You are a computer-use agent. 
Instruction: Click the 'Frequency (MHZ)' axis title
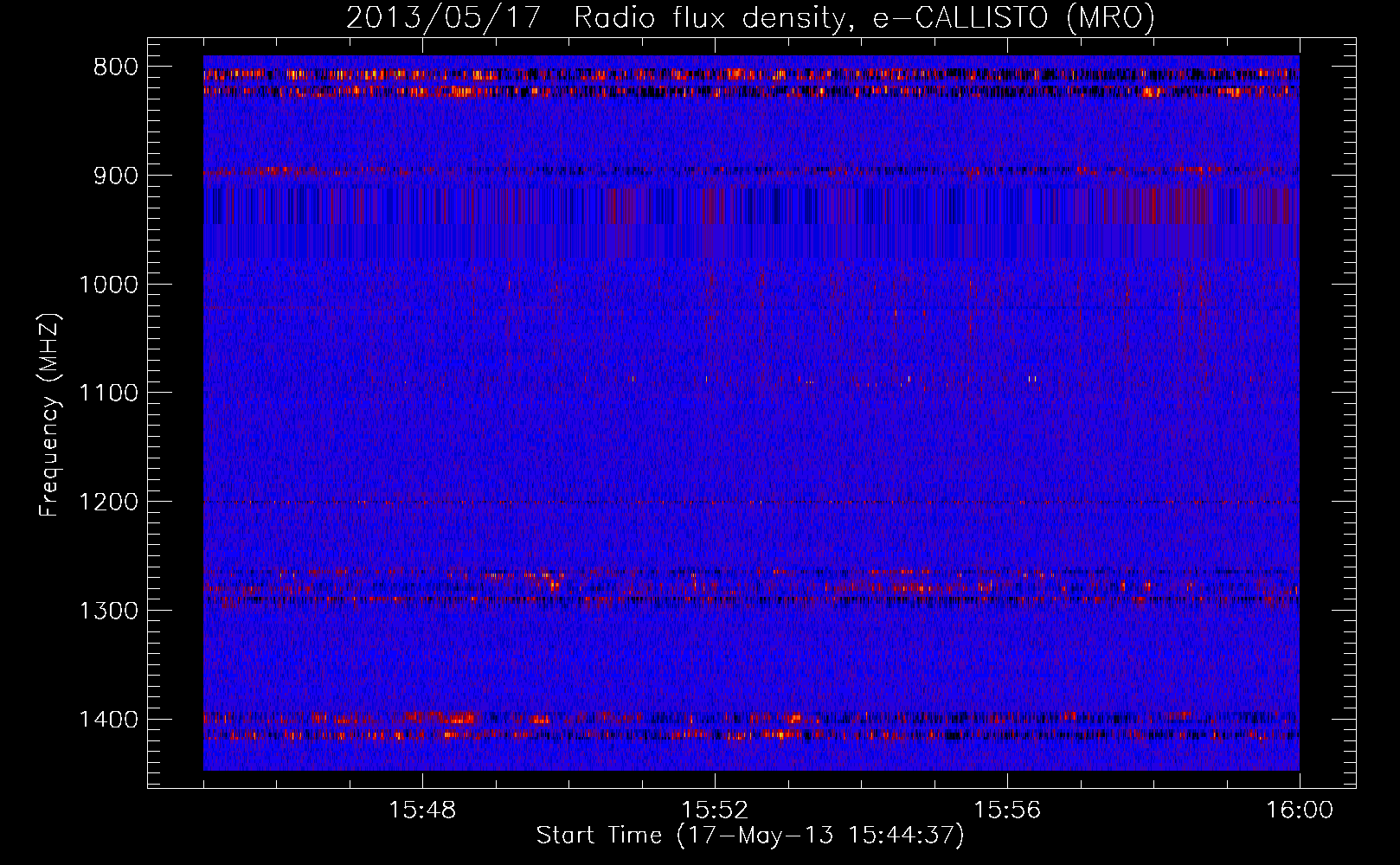[x=49, y=415]
